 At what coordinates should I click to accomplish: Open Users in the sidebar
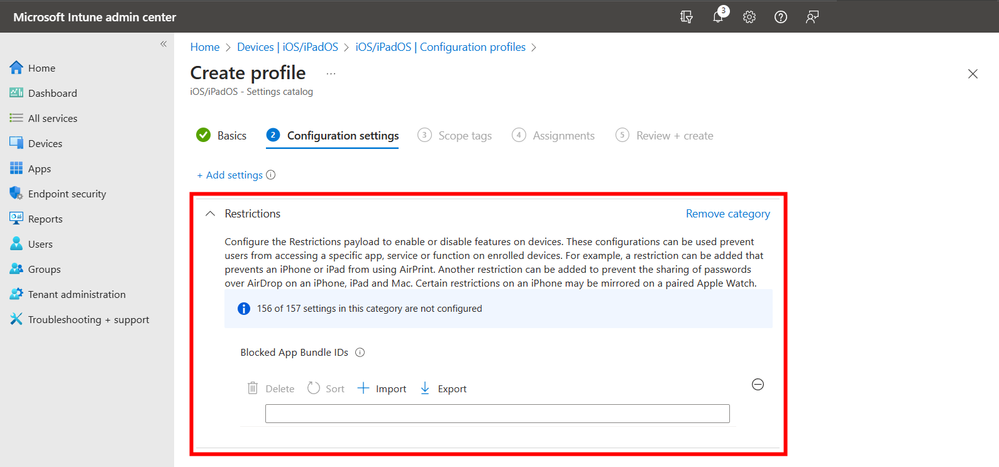pos(31,244)
